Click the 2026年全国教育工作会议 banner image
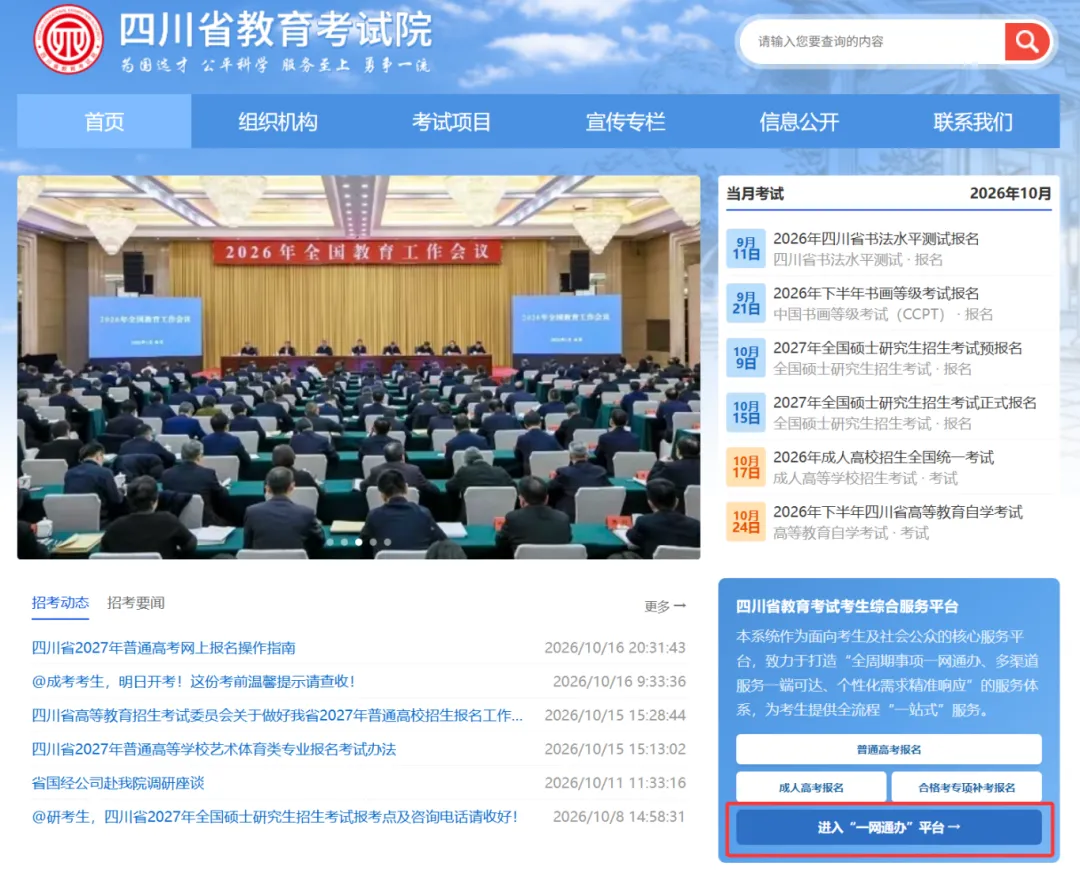This screenshot has width=1080, height=870. [x=358, y=367]
